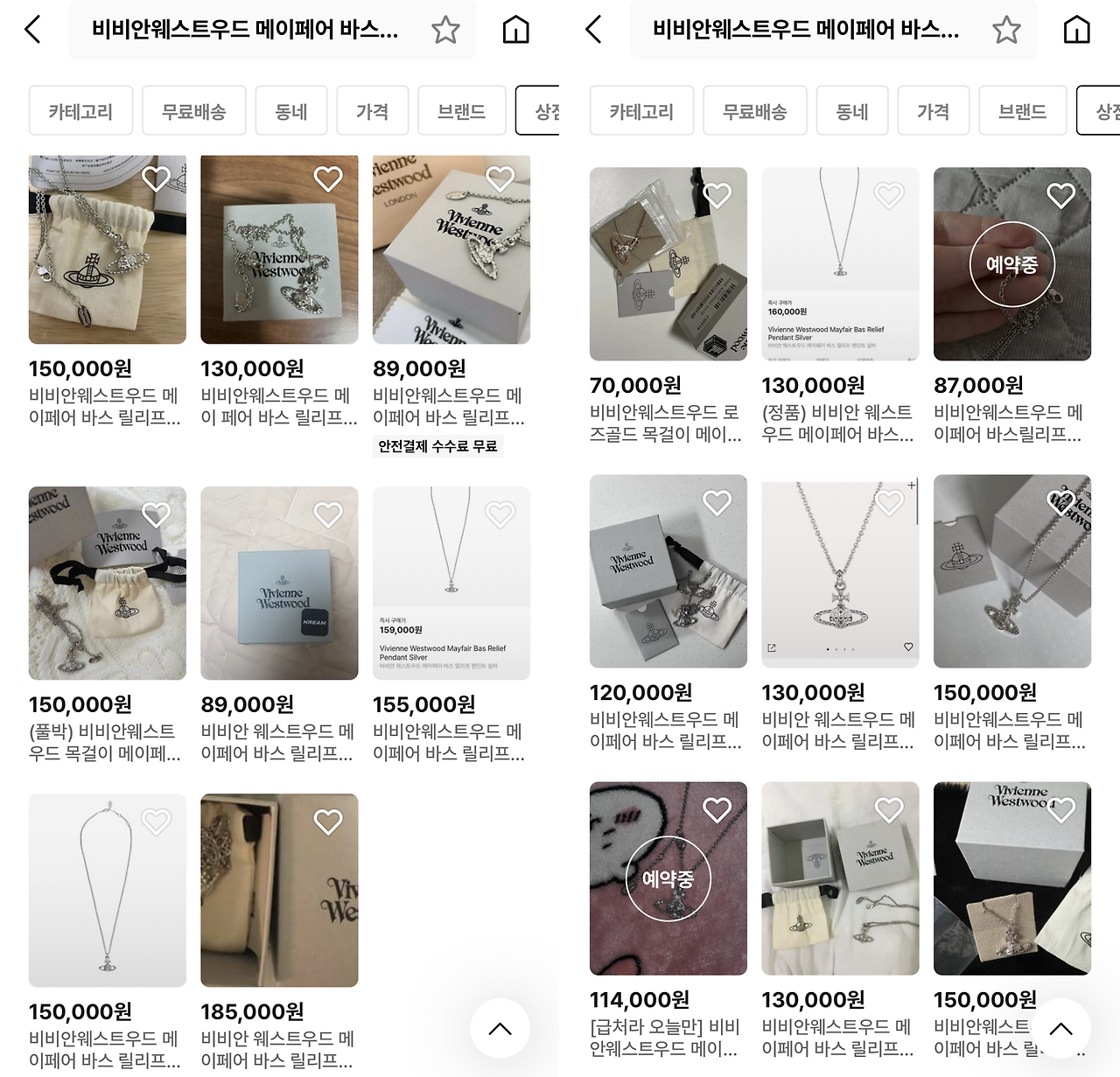Like the 185,000원 necklace listing with the heart

[328, 821]
